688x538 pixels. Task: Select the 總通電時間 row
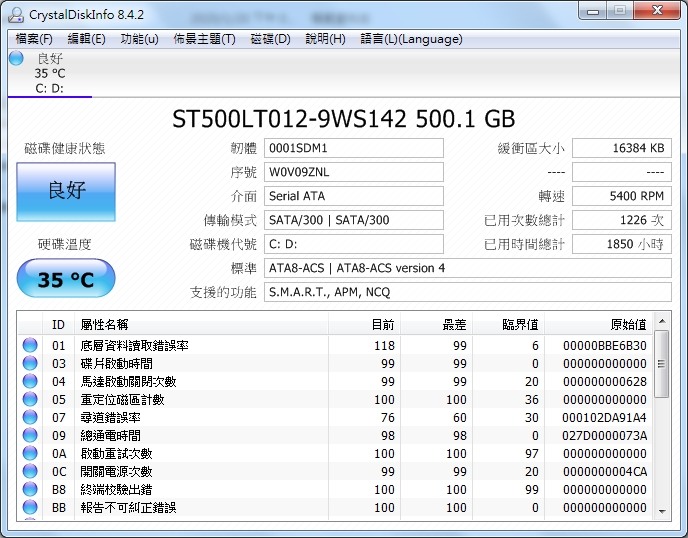pyautogui.click(x=335, y=435)
